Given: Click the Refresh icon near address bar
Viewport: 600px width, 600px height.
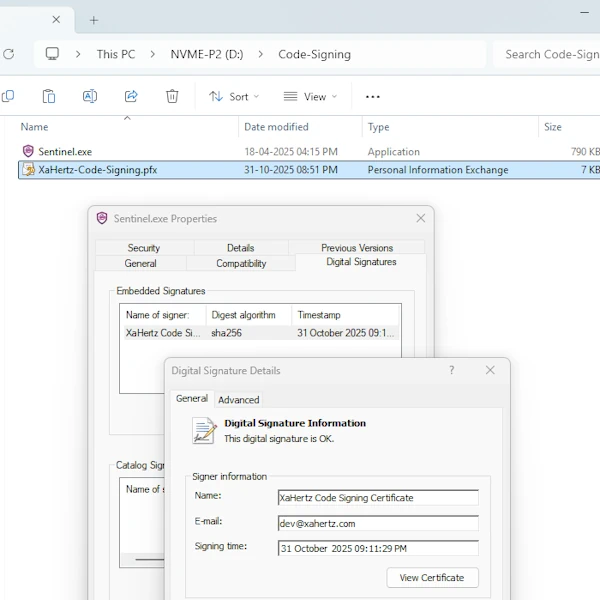Looking at the screenshot, I should tap(9, 54).
